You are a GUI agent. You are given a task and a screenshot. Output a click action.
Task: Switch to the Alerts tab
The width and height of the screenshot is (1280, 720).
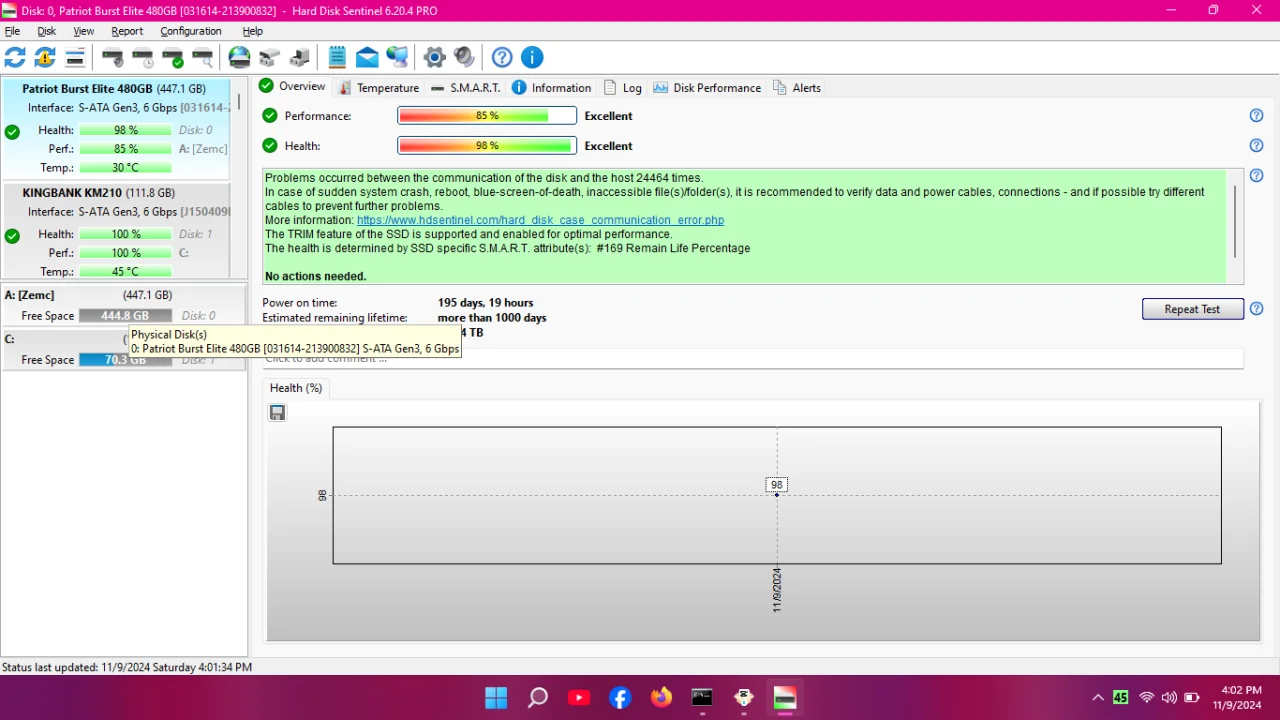(797, 88)
